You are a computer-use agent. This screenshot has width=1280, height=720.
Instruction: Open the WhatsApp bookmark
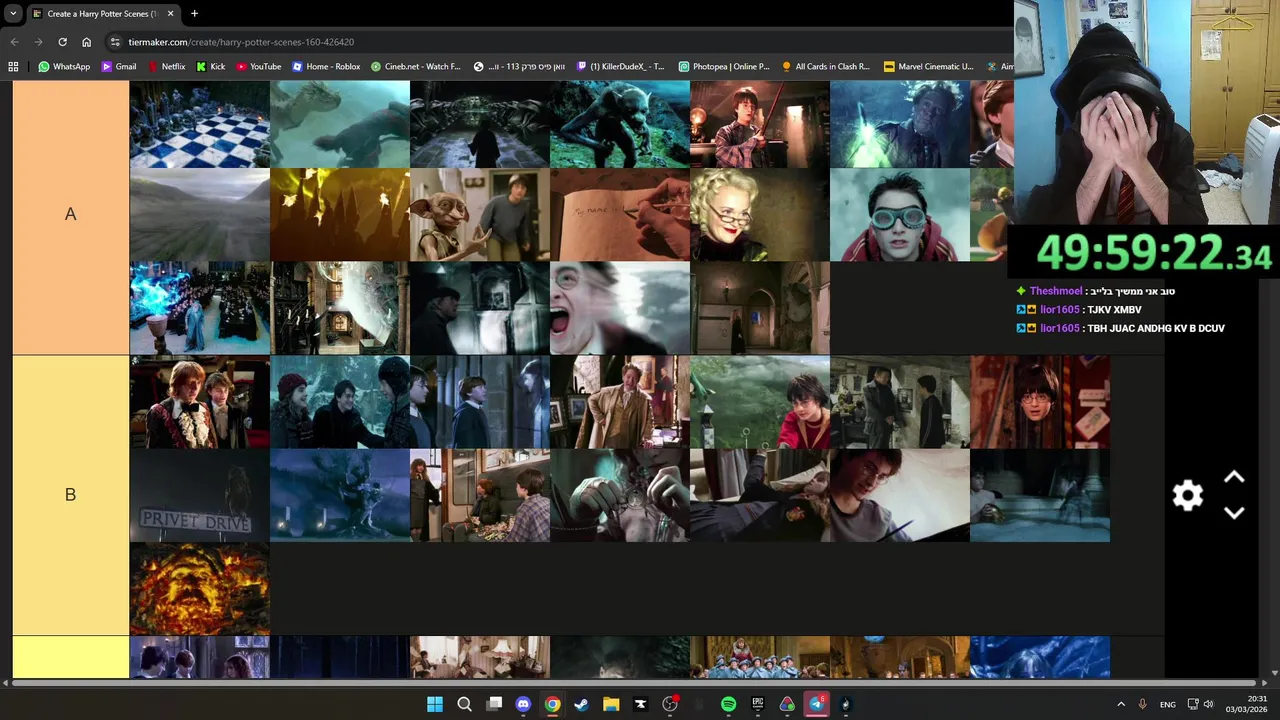click(64, 67)
